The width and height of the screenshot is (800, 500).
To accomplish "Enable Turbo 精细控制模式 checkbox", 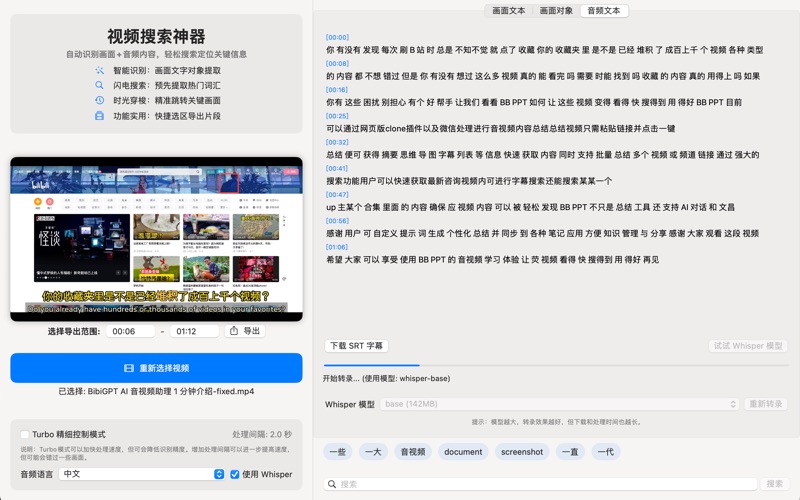I will (24, 434).
